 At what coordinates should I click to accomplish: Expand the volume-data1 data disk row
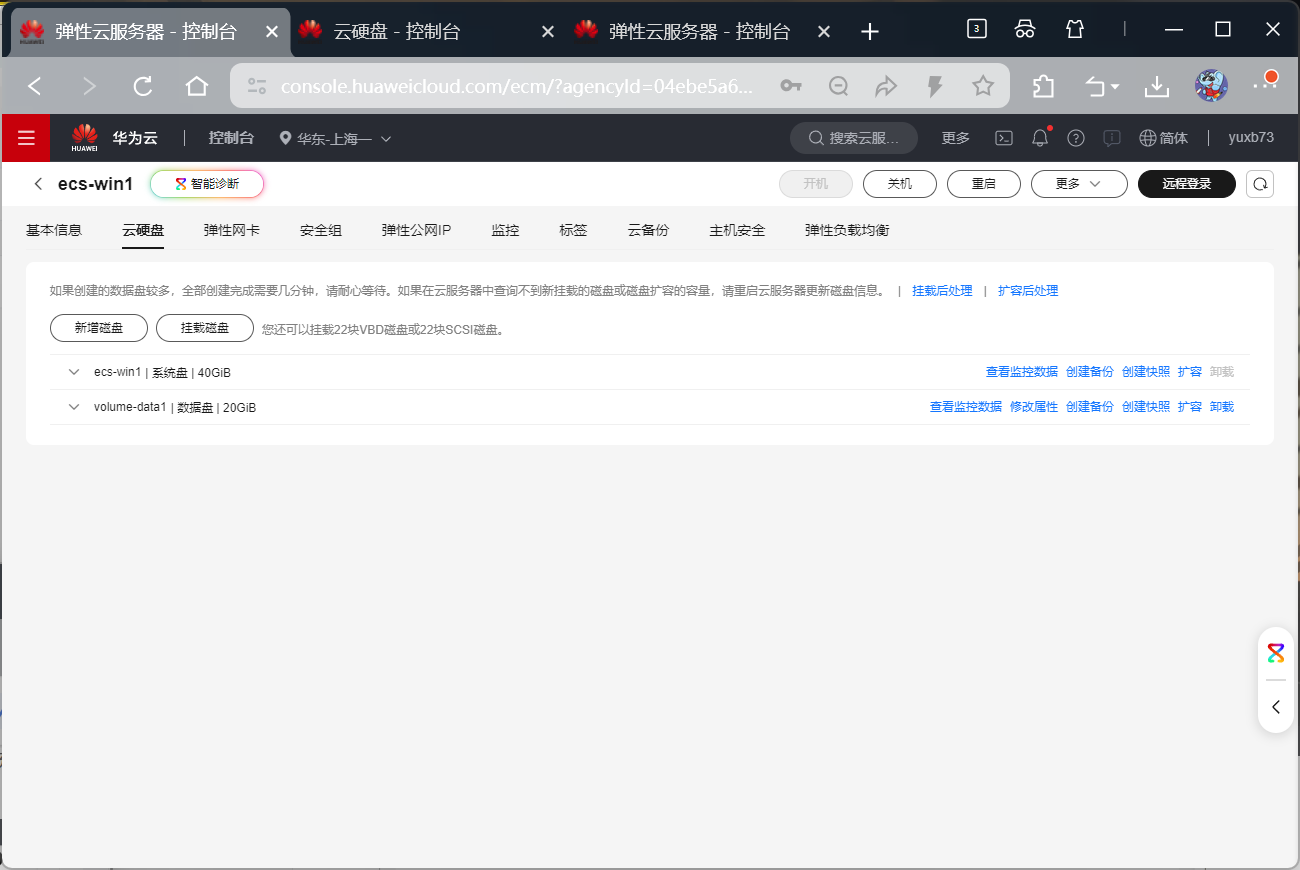tap(74, 407)
